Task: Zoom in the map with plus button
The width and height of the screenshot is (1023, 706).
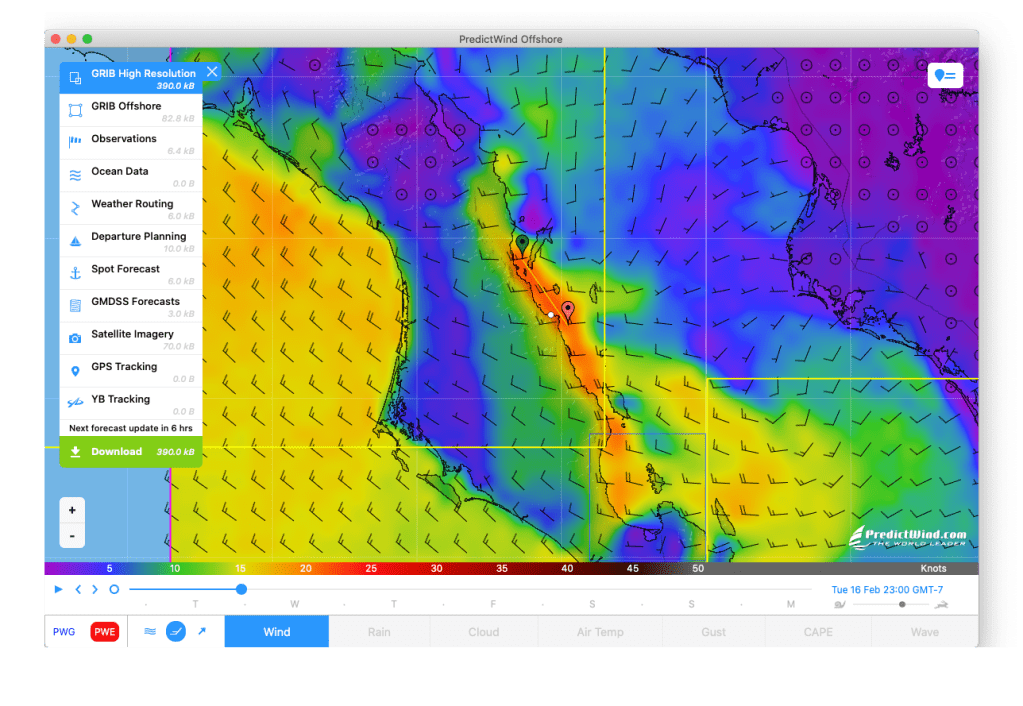Action: pos(72,510)
